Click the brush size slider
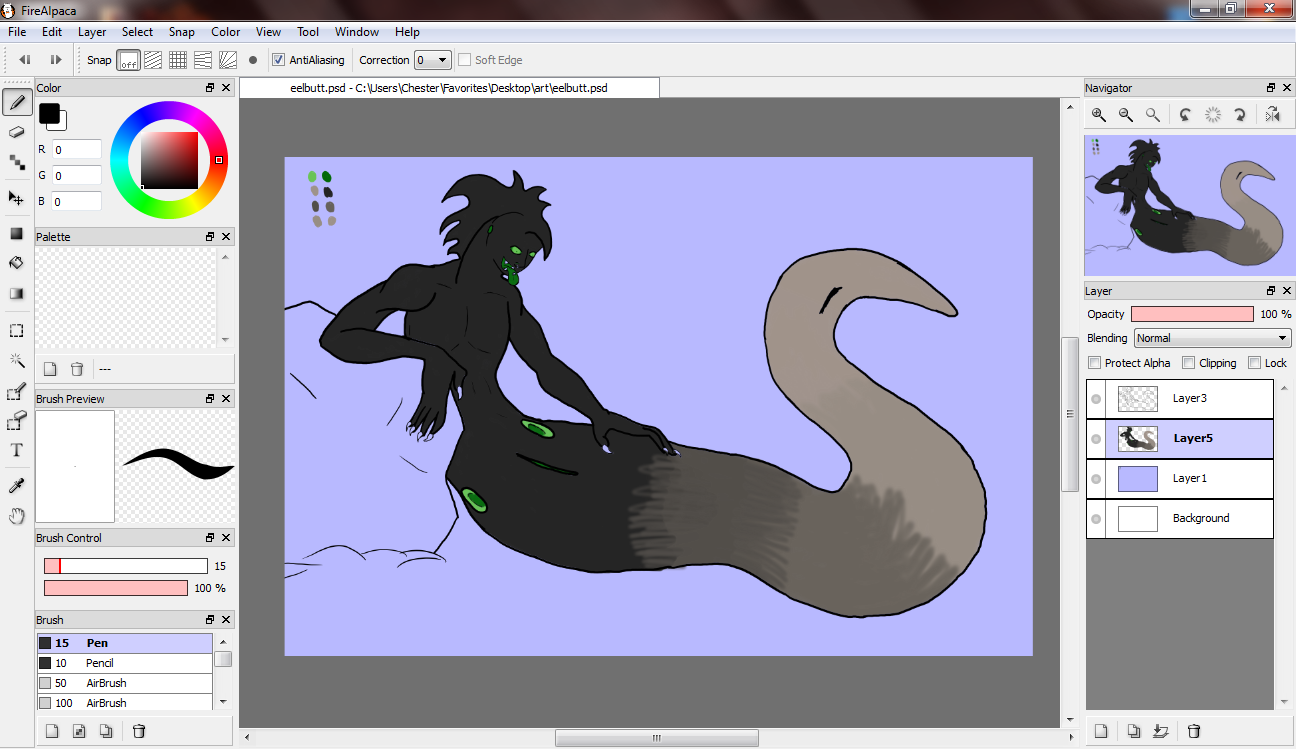Image resolution: width=1297 pixels, height=749 pixels. [x=125, y=566]
